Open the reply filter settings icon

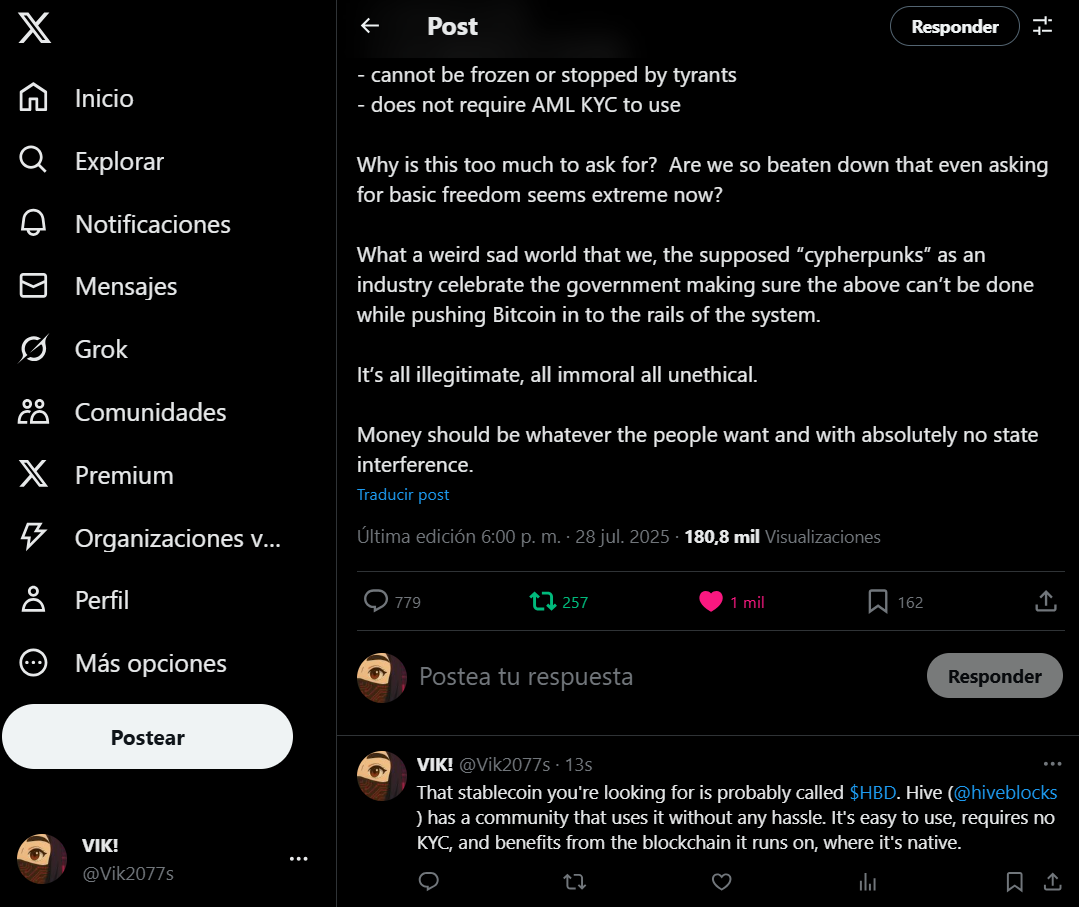coord(1043,26)
